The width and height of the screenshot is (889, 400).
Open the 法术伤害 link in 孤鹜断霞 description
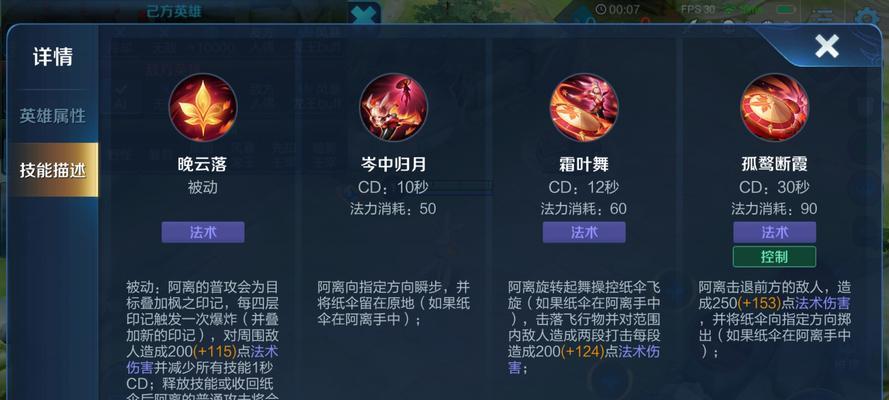click(x=823, y=303)
